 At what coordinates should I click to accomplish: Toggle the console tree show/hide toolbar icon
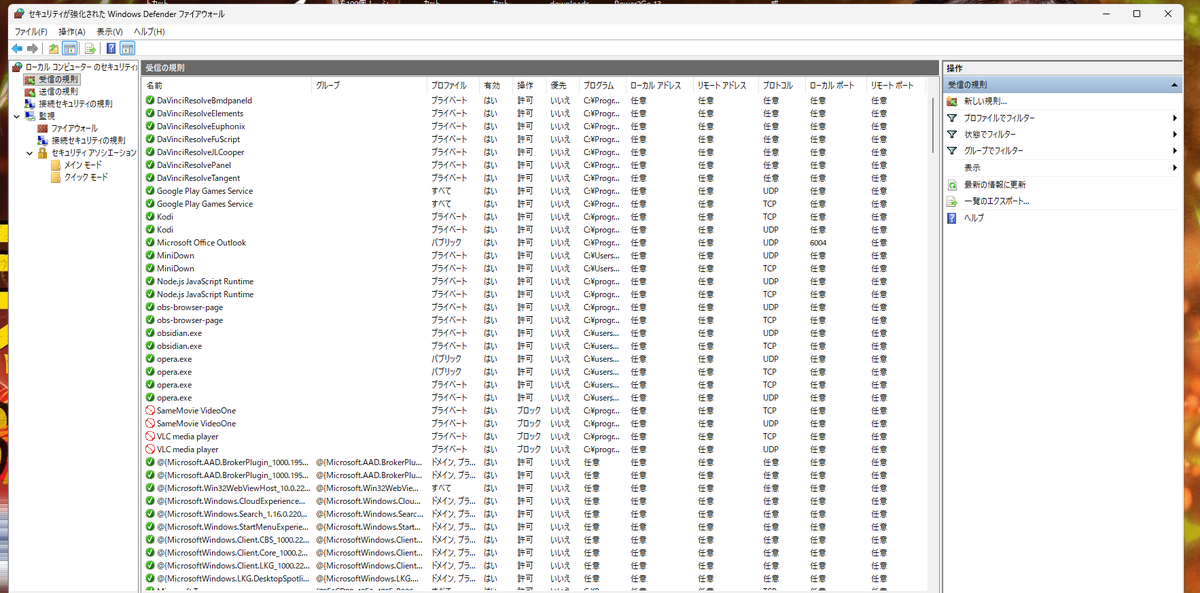click(69, 48)
